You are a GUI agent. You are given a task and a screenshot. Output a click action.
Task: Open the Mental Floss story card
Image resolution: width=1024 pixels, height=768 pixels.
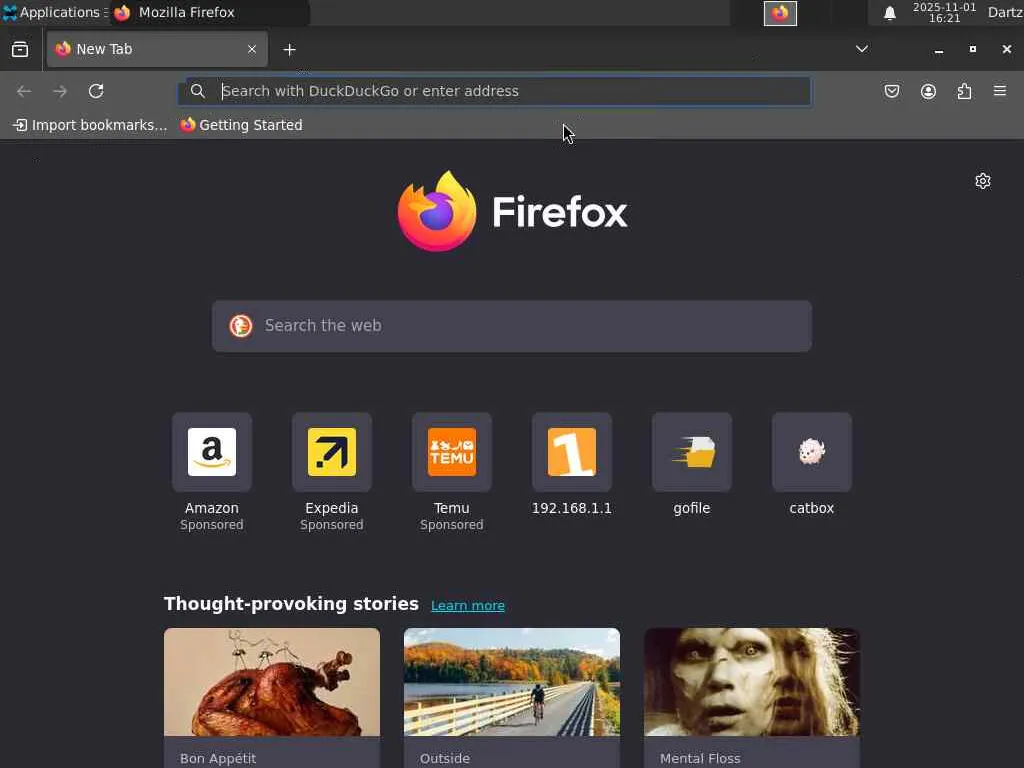pyautogui.click(x=752, y=697)
